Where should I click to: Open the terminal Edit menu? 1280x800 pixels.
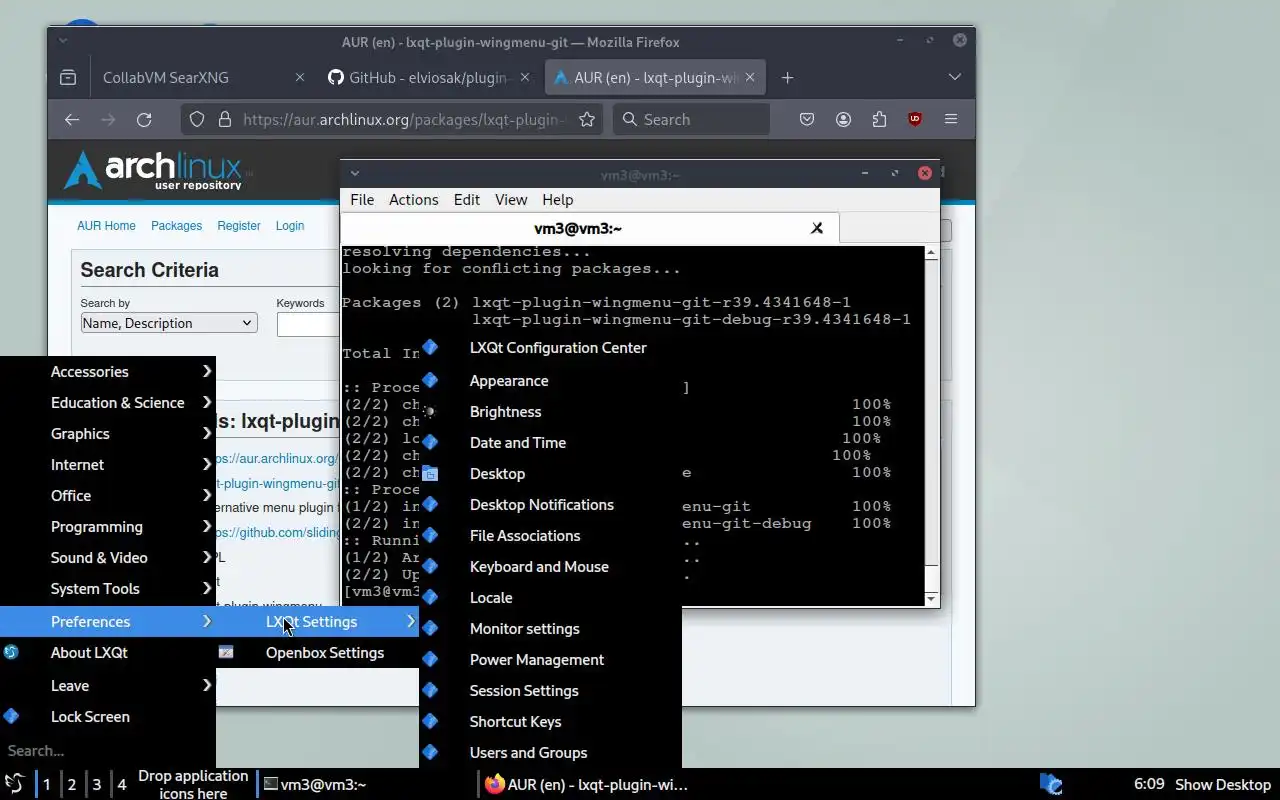click(x=467, y=200)
